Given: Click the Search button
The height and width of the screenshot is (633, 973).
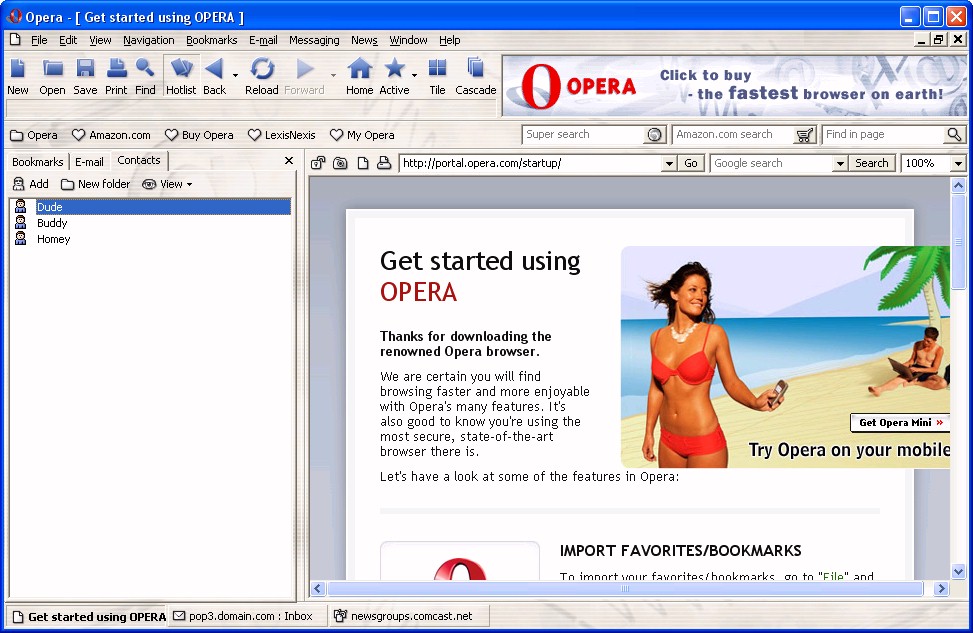Looking at the screenshot, I should (872, 163).
